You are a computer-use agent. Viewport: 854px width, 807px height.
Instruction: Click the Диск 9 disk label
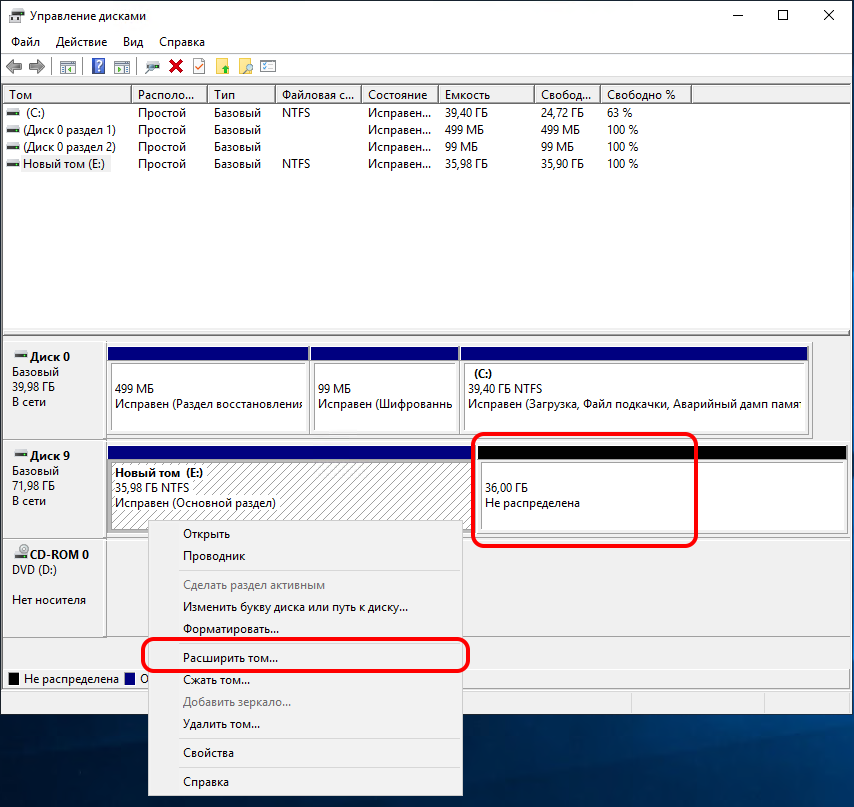(50, 456)
